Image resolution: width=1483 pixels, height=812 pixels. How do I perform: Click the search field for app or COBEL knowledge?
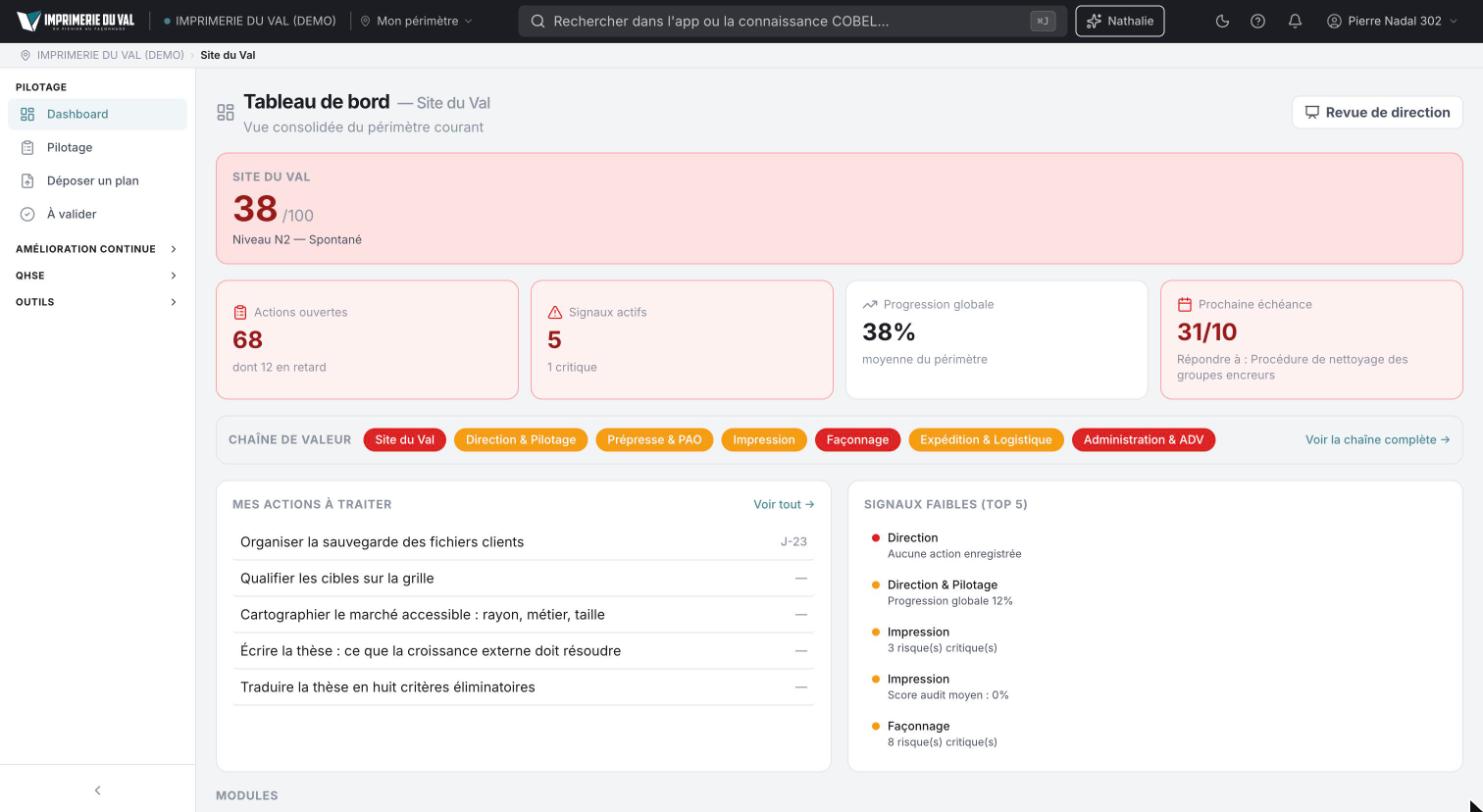click(x=792, y=21)
